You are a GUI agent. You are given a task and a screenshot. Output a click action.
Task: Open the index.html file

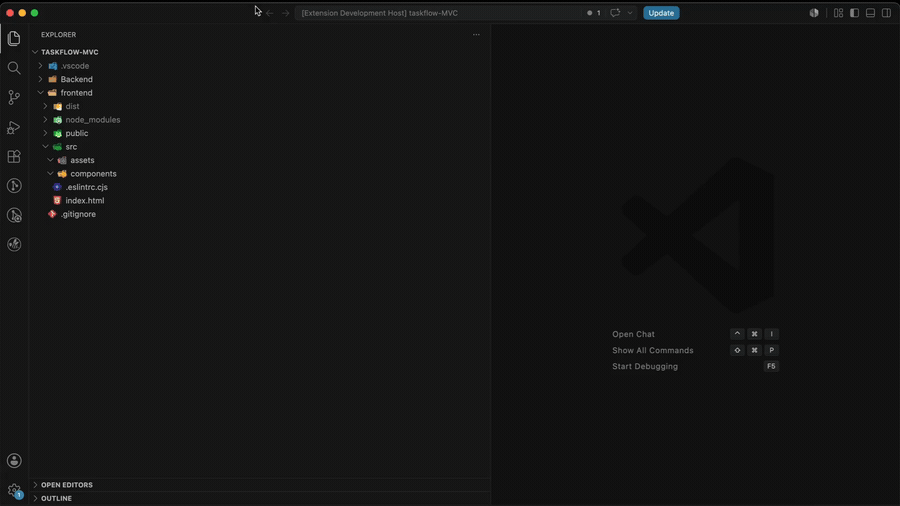(x=84, y=201)
